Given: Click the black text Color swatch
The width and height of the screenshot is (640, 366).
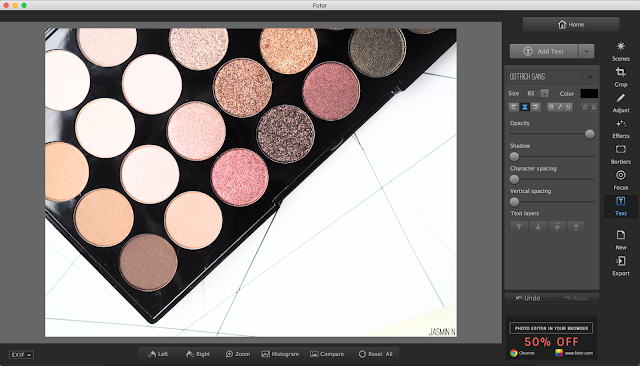Looking at the screenshot, I should (589, 93).
